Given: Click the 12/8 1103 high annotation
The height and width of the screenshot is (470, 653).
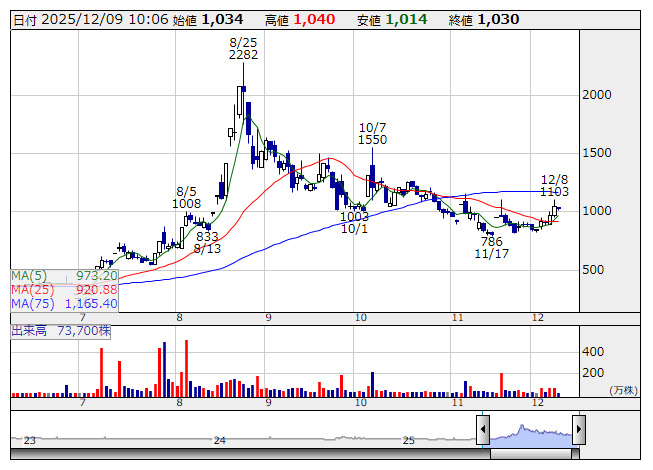Looking at the screenshot, I should [554, 184].
